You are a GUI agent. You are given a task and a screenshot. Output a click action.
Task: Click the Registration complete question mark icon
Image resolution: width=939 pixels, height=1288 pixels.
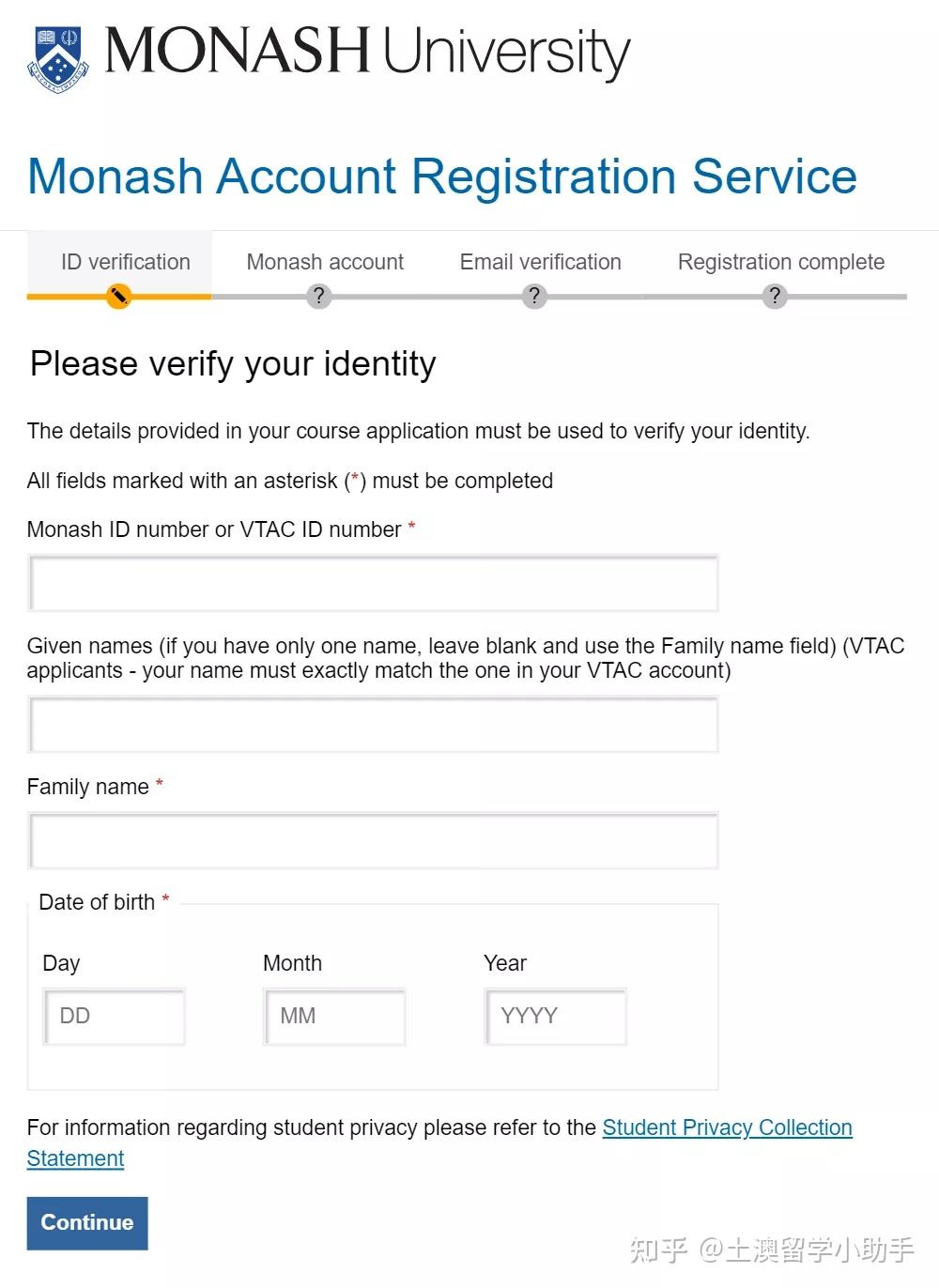click(775, 297)
